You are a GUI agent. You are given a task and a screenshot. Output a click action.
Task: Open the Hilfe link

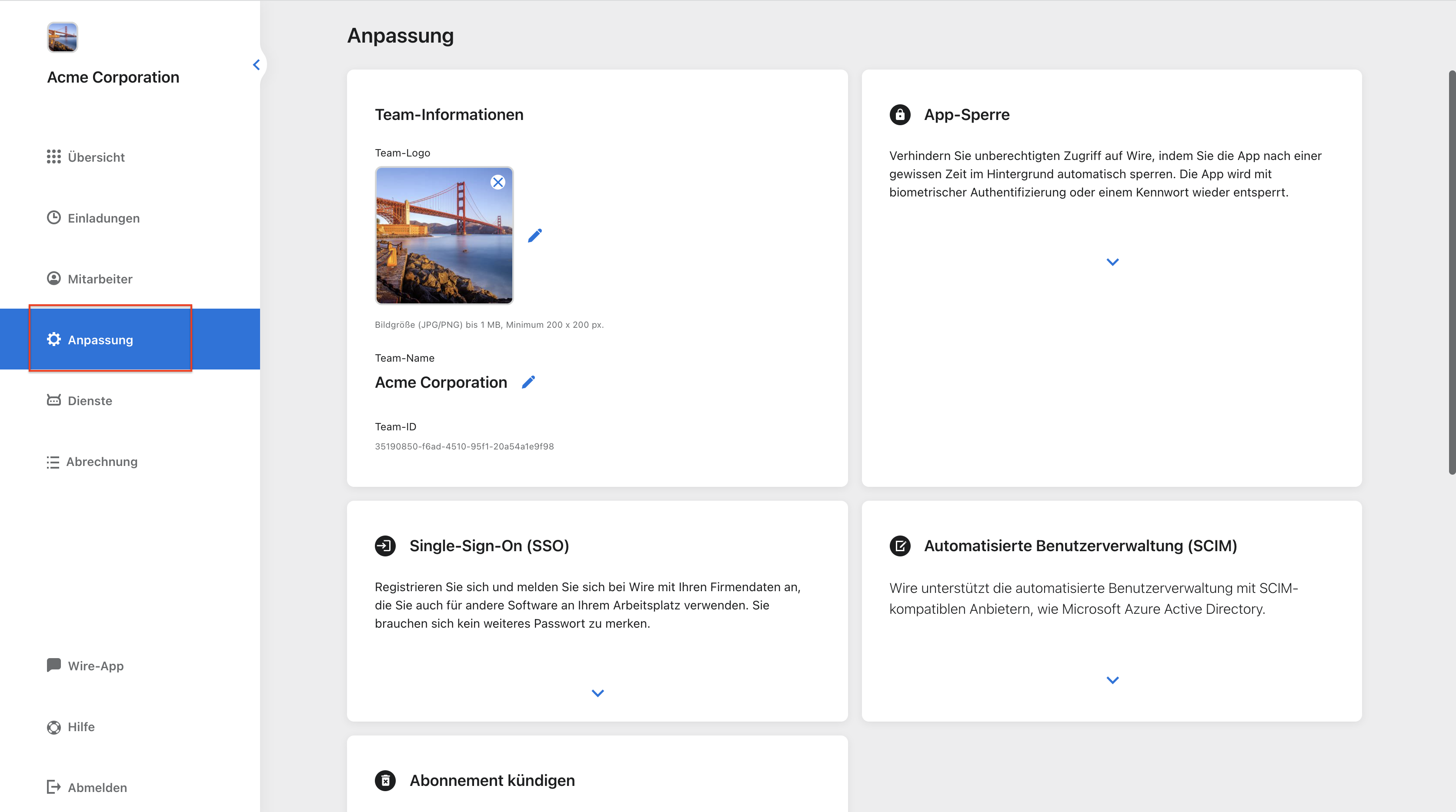130,727
